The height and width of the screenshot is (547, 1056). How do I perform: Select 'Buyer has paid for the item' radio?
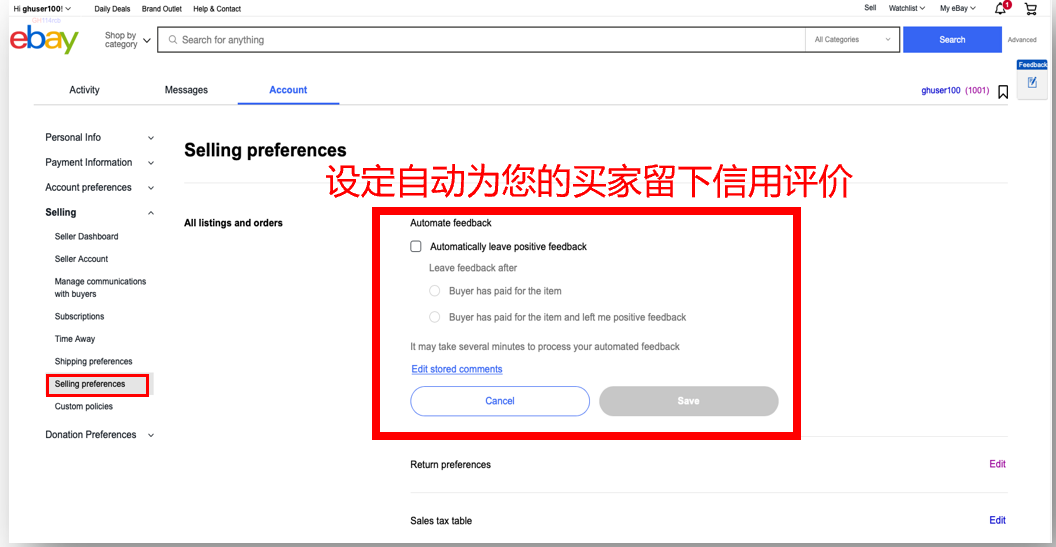pyautogui.click(x=434, y=291)
